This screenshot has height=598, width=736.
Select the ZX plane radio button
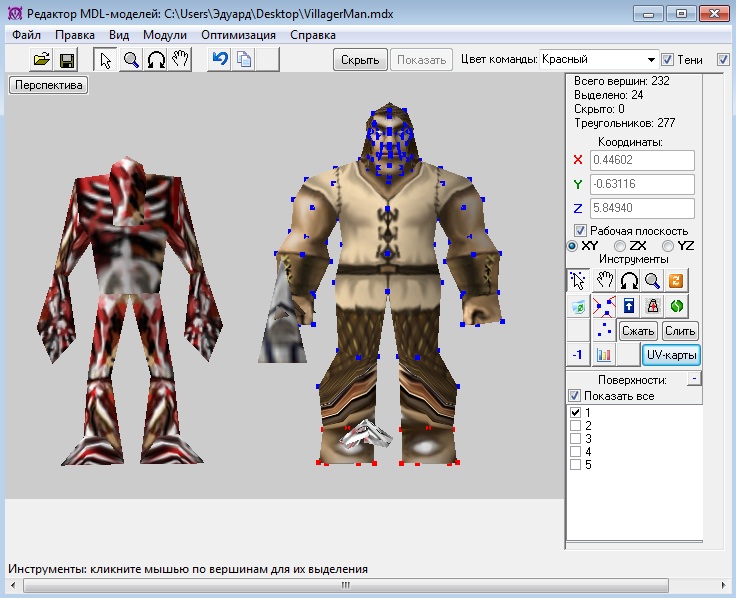click(620, 246)
